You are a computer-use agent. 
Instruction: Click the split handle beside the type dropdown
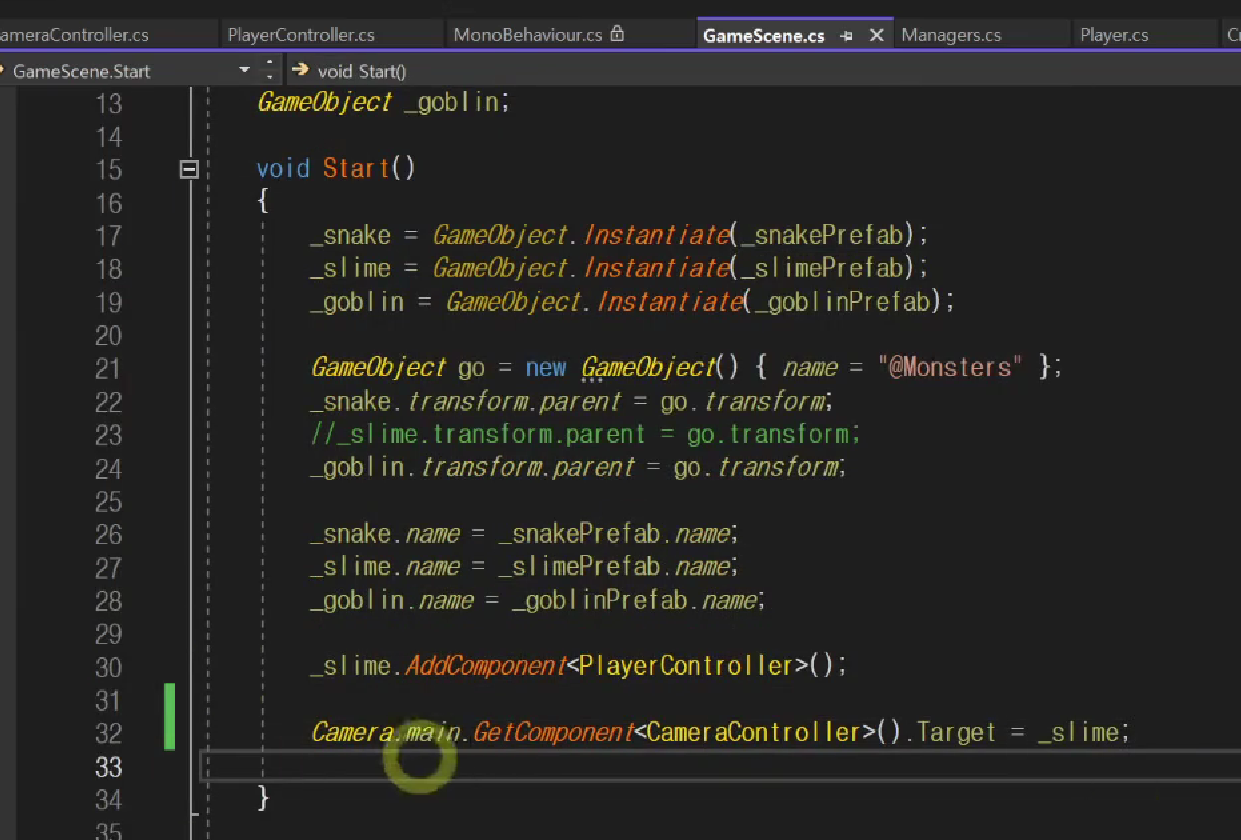click(x=270, y=71)
